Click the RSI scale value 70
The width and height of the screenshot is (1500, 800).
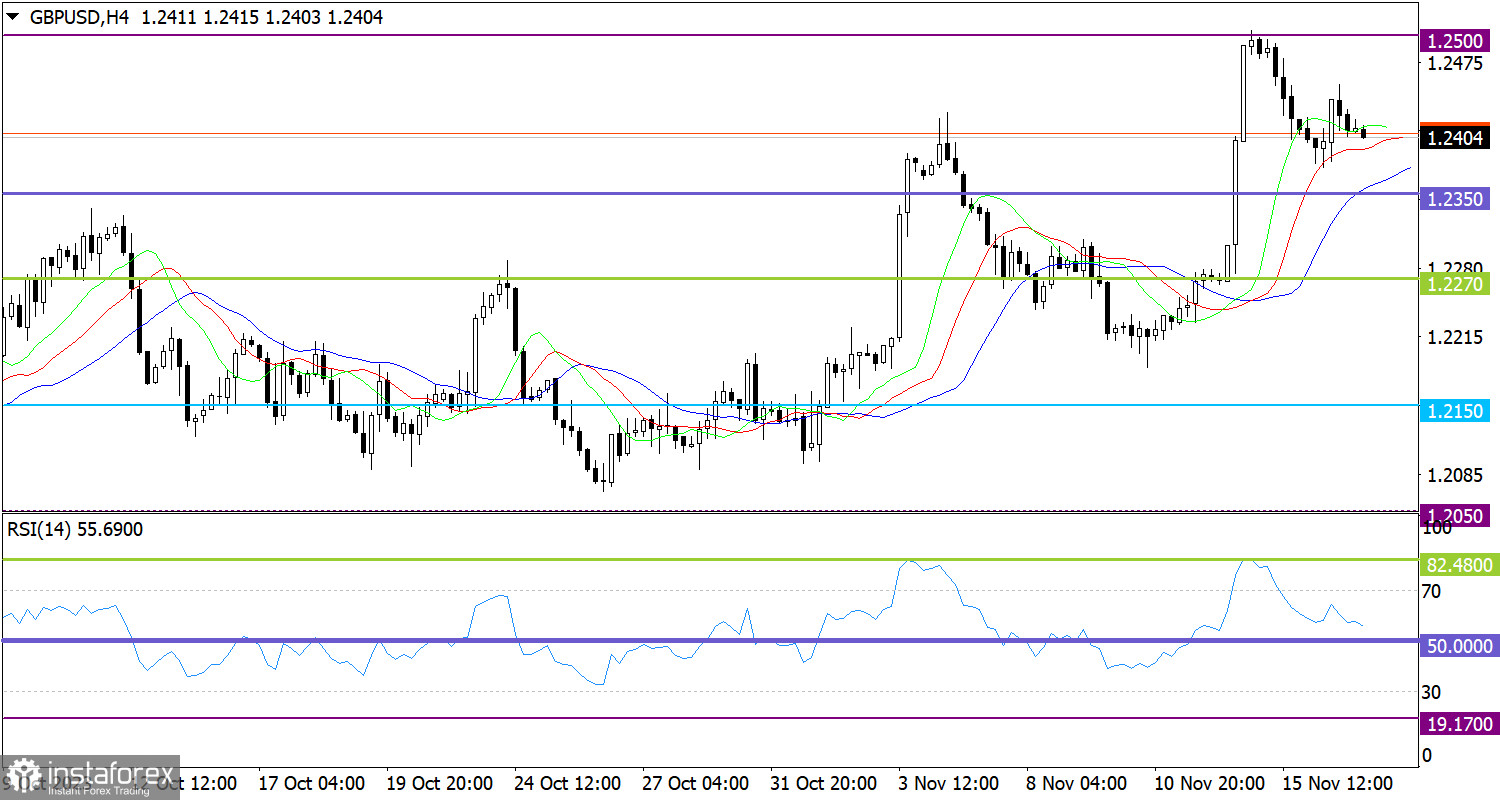(1431, 591)
